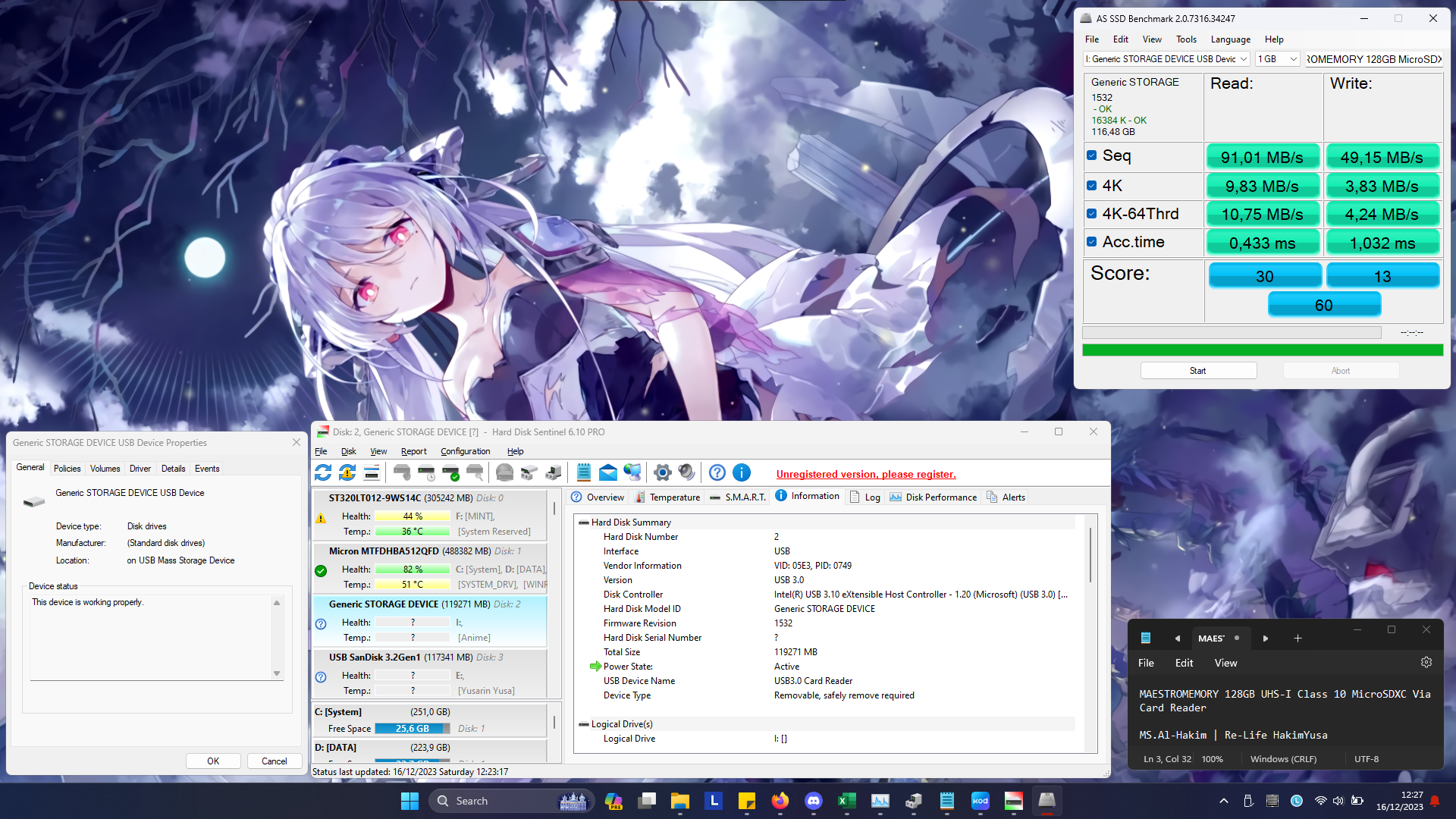Switch to the Disk Performance tab
The height and width of the screenshot is (819, 1456).
(934, 497)
